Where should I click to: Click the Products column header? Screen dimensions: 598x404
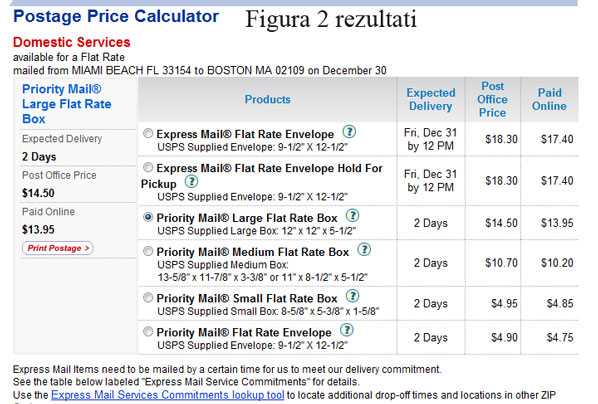tap(267, 100)
